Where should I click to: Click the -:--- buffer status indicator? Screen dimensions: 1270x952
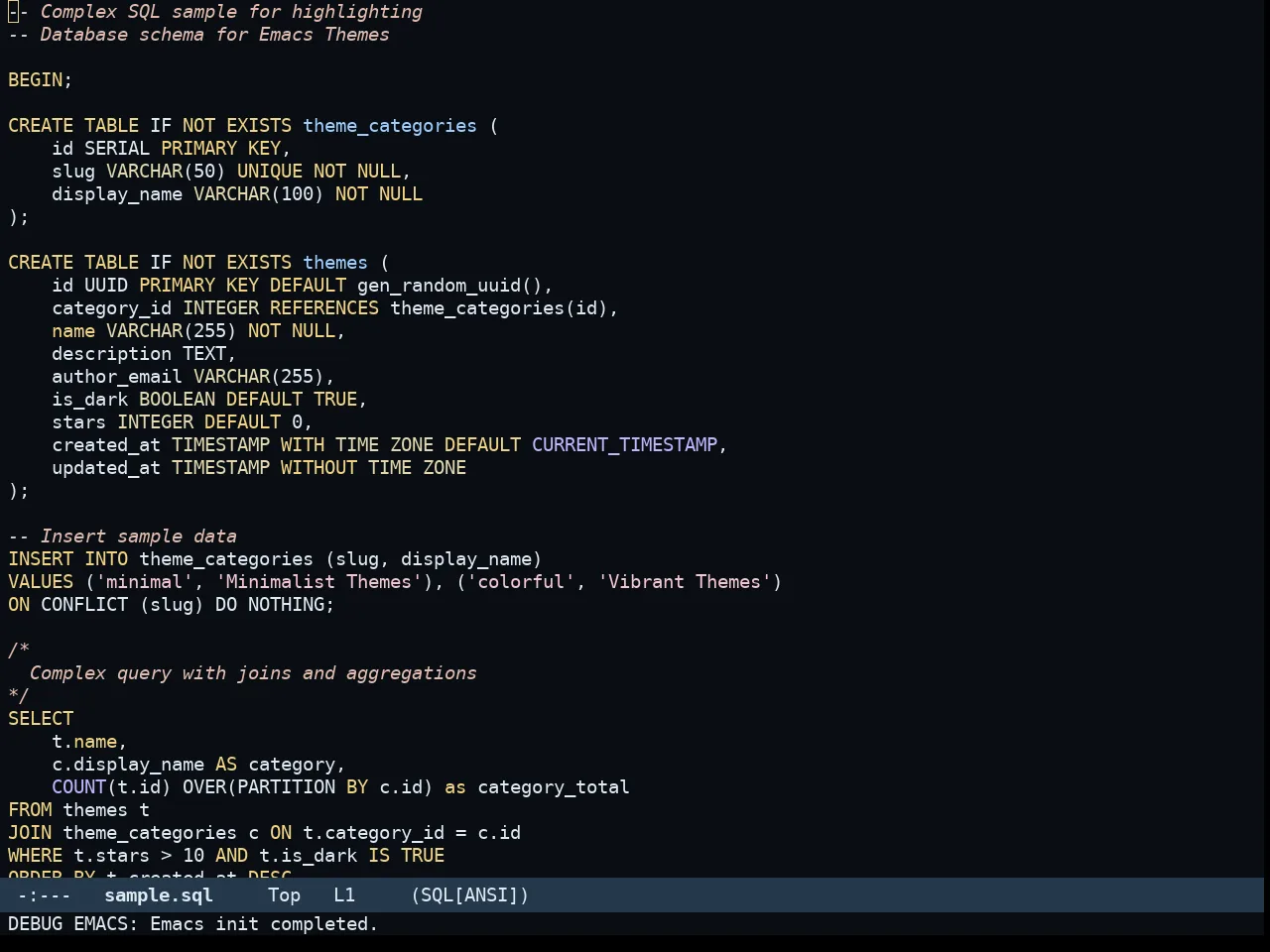45,895
